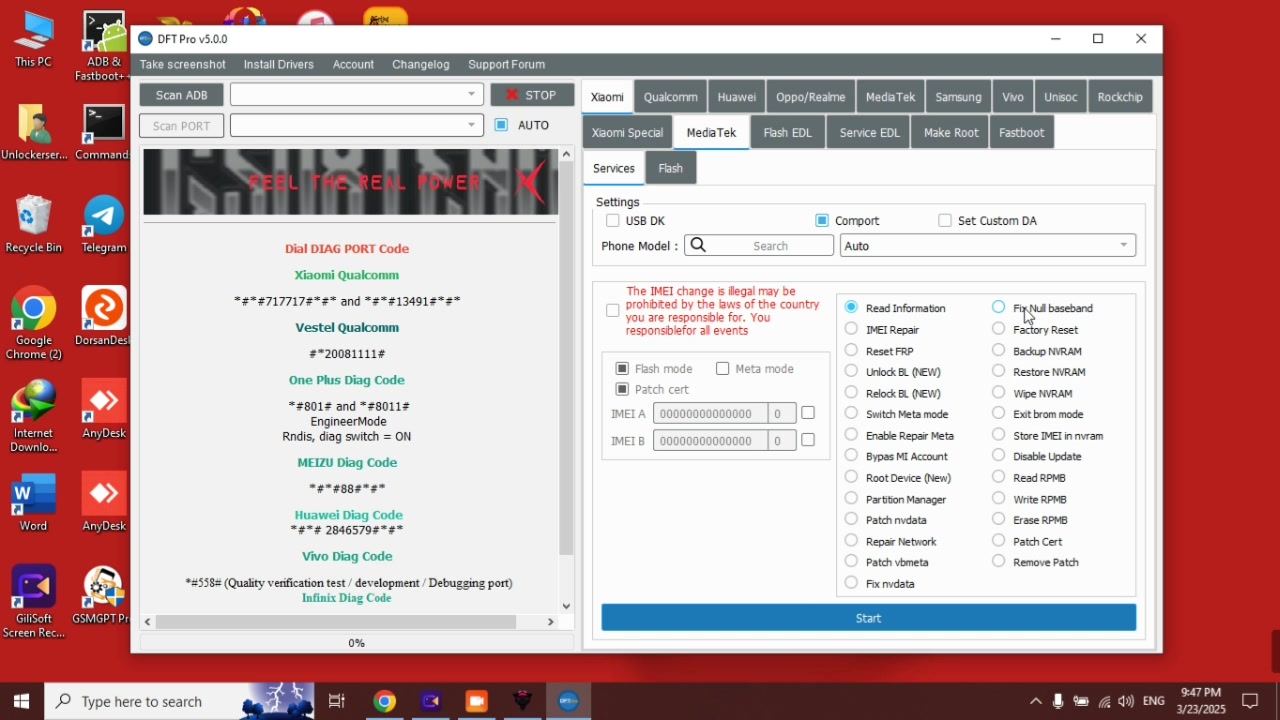Open Task View on the taskbar
The width and height of the screenshot is (1280, 720).
pyautogui.click(x=337, y=701)
